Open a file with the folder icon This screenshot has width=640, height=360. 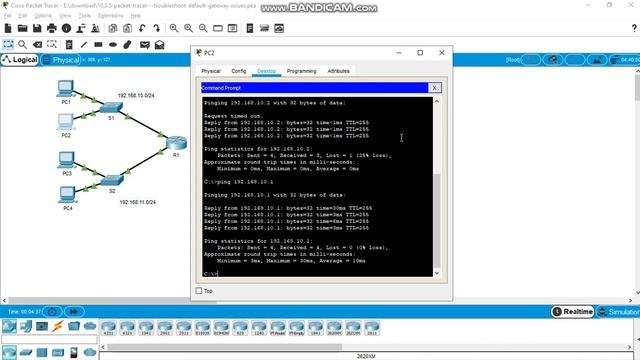[x=22, y=28]
